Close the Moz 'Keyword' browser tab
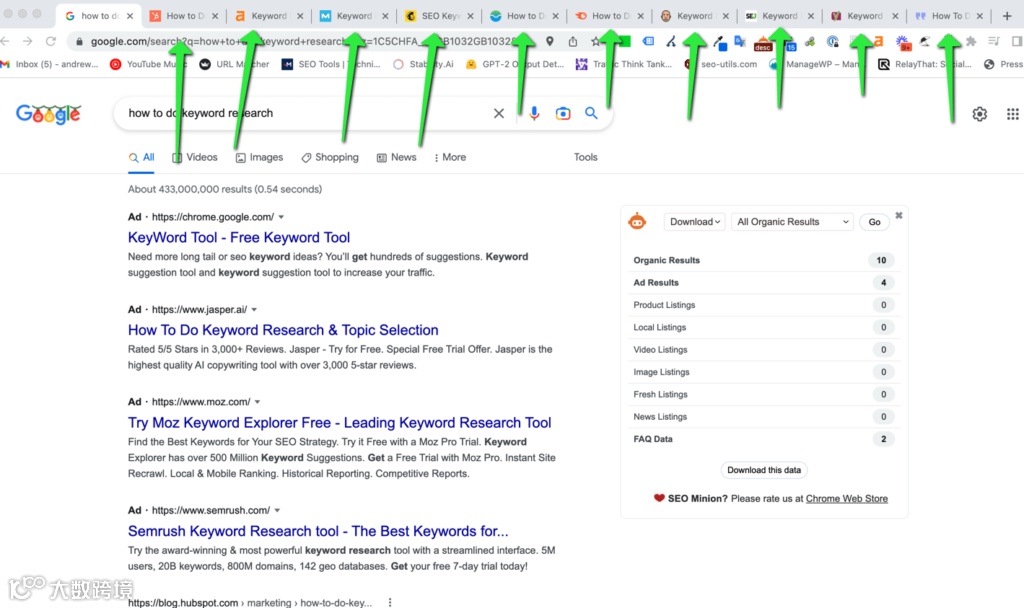 [385, 16]
